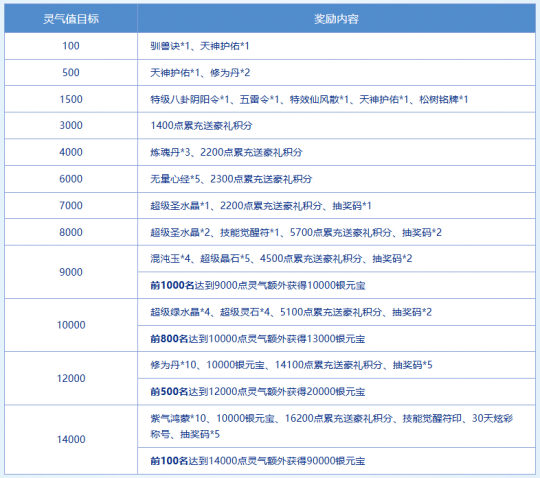Click the 10000 merged target cell
This screenshot has width=540, height=478.
click(71, 325)
